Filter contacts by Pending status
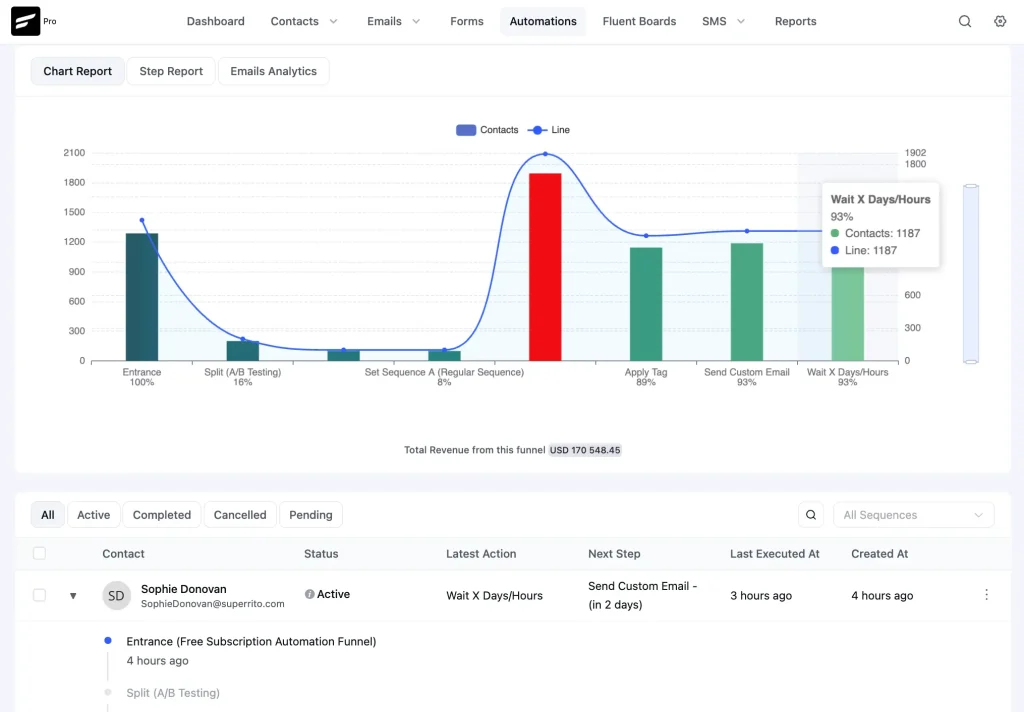 (310, 514)
